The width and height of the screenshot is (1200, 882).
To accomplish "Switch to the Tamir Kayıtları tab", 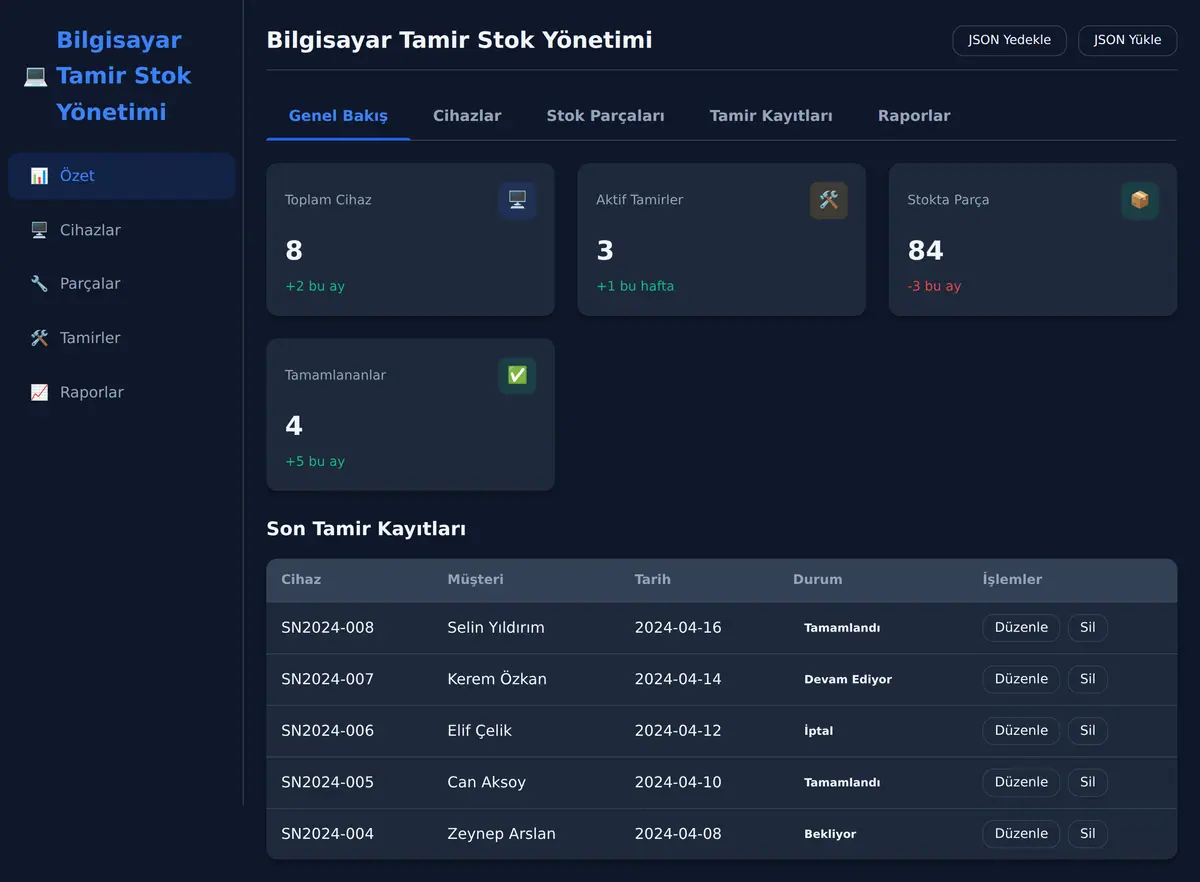I will pos(771,116).
